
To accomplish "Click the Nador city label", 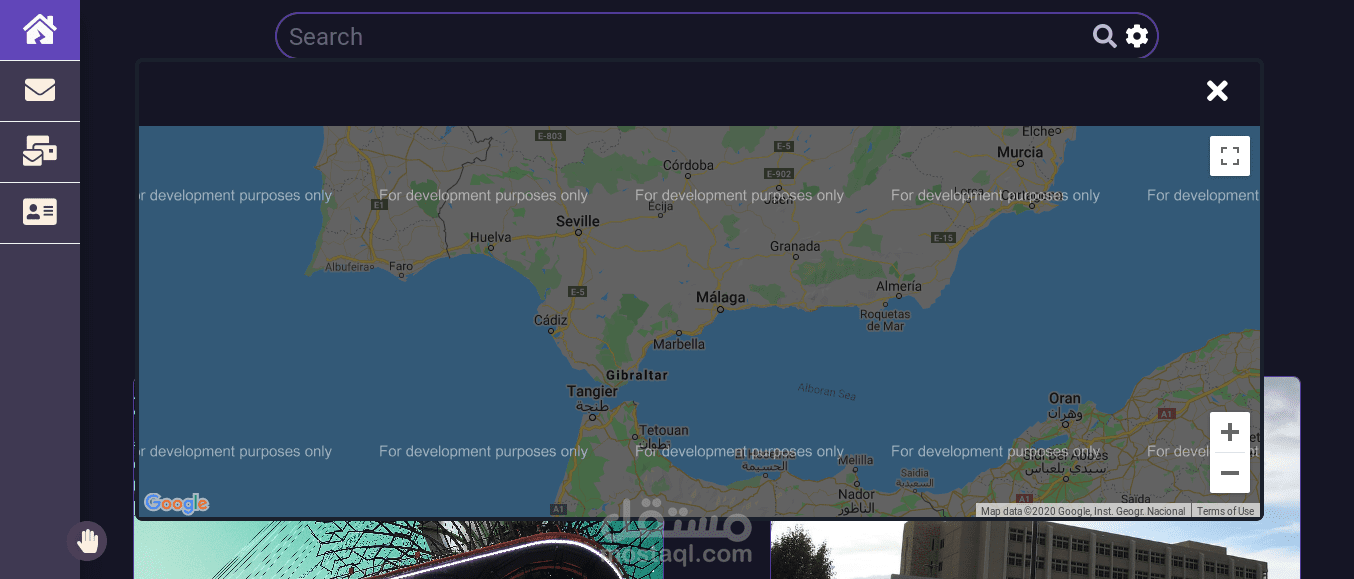I will 856,494.
